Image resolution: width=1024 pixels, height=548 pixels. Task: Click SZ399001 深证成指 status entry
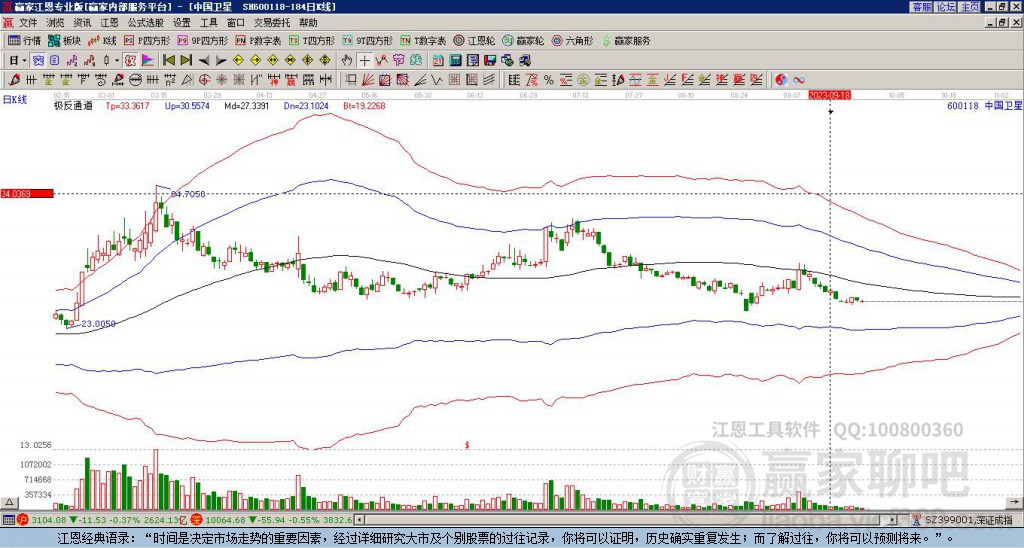tap(968, 520)
